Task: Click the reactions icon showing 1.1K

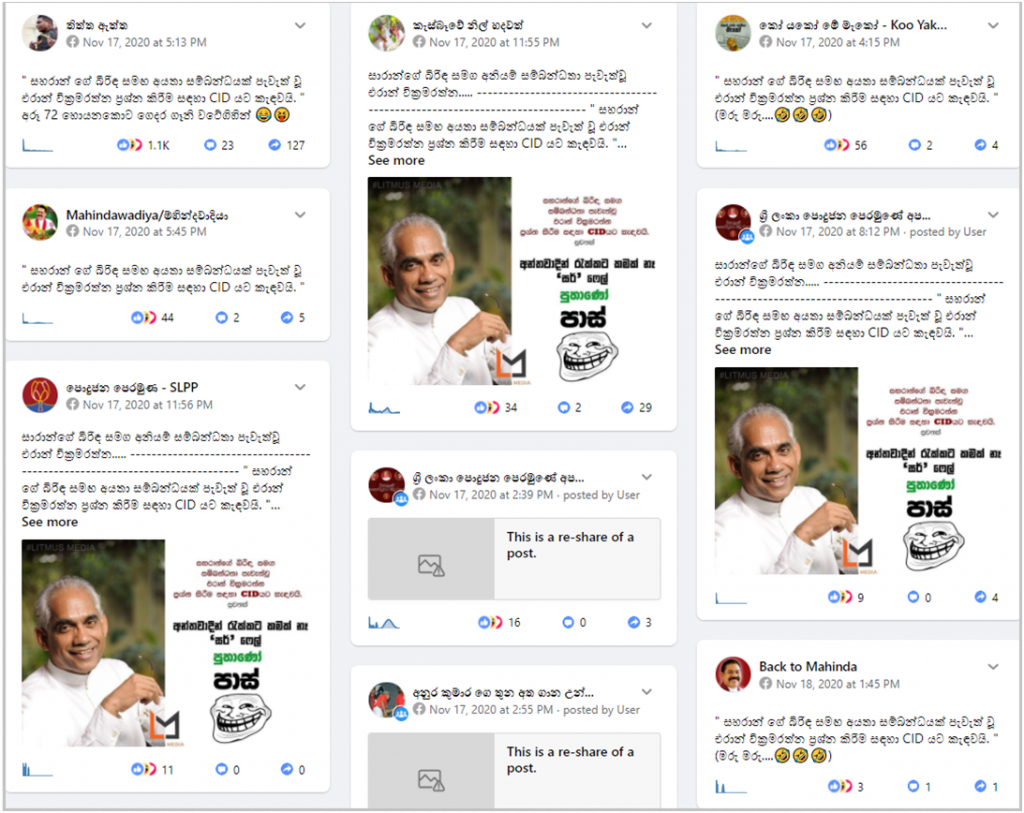Action: [129, 145]
